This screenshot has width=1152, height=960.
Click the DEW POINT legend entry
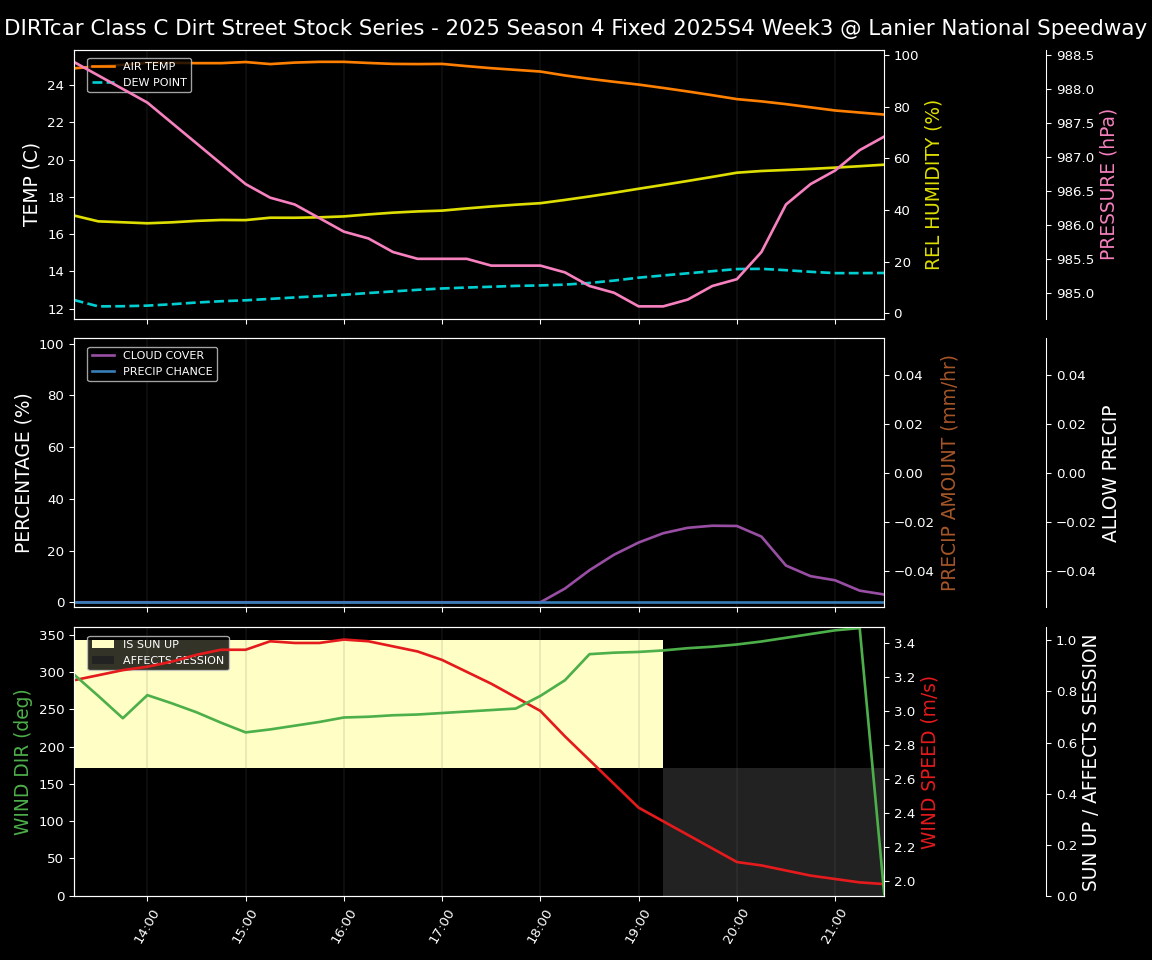154,82
